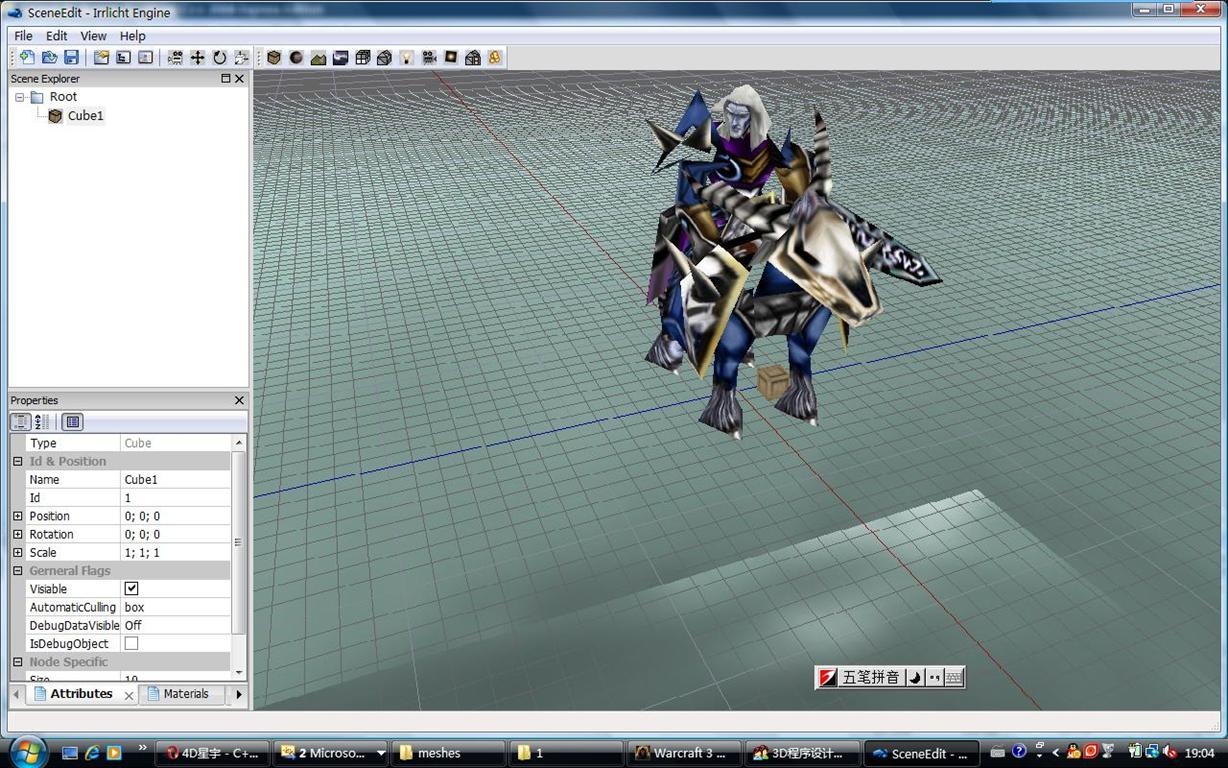The height and width of the screenshot is (768, 1228).
Task: Click the small crate cube in the viewport
Action: 773,382
